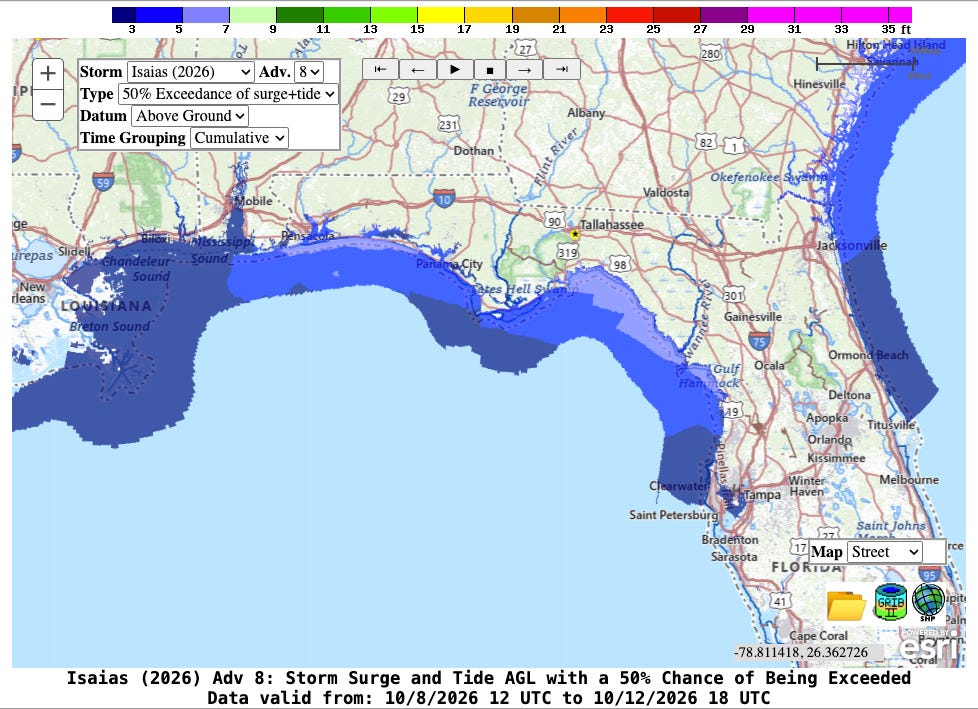Click the US 301 route shield
Screen dimensions: 978x709
click(734, 294)
